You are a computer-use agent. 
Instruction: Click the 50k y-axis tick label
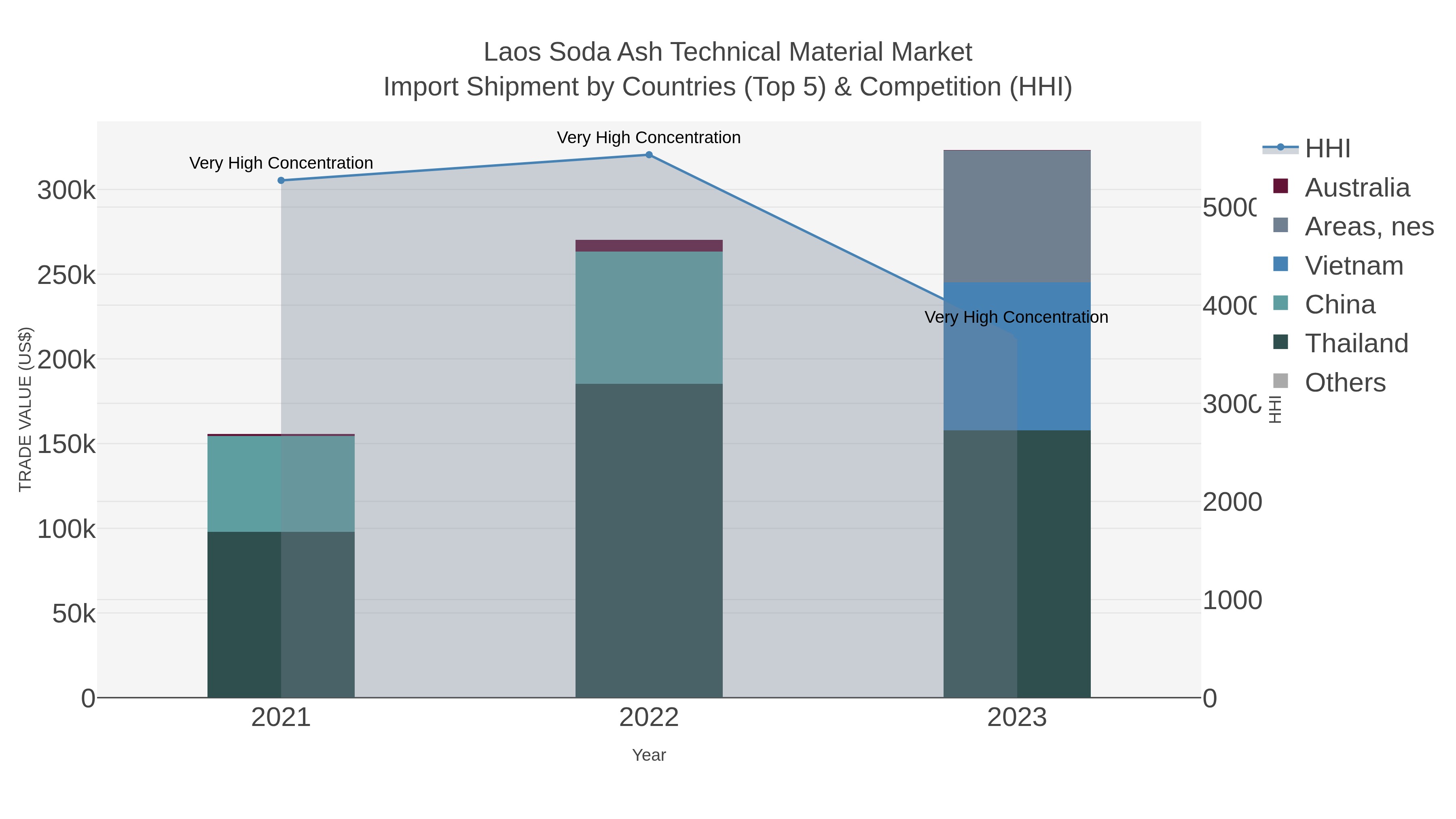74,614
